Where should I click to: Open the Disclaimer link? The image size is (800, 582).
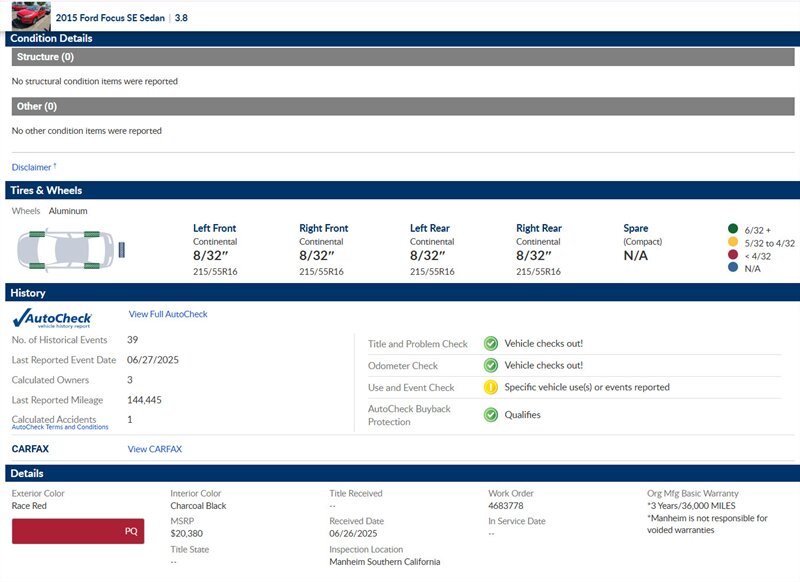[x=33, y=167]
